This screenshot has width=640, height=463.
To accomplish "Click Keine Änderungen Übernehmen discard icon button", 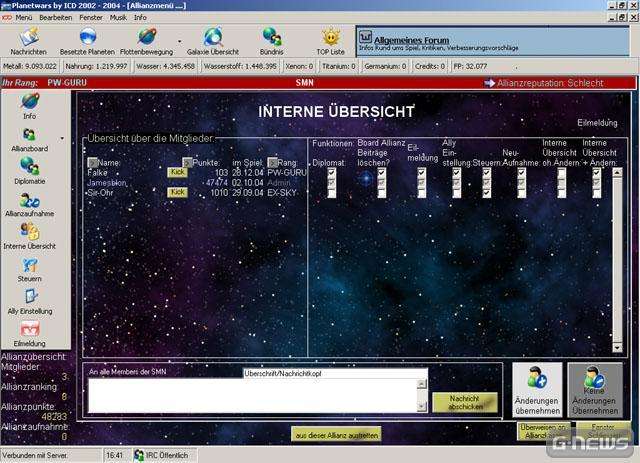I will pyautogui.click(x=595, y=390).
